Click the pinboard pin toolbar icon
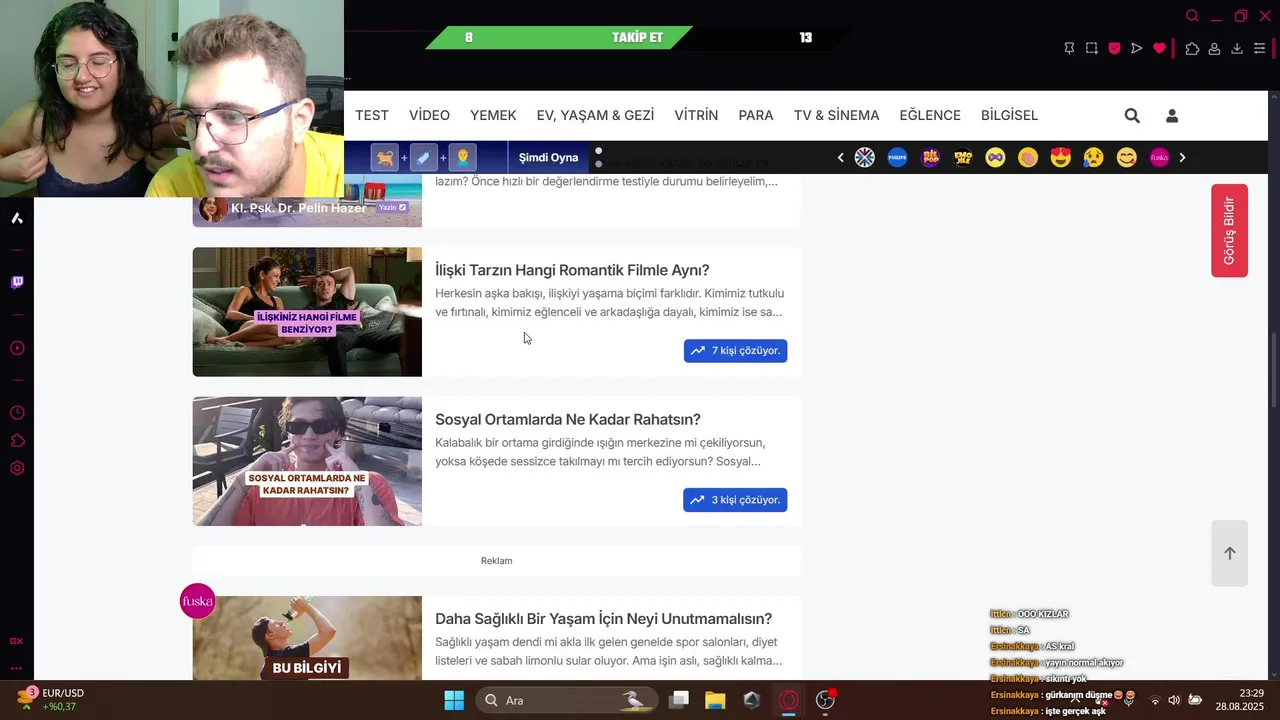Viewport: 1280px width, 720px height. point(1069,48)
